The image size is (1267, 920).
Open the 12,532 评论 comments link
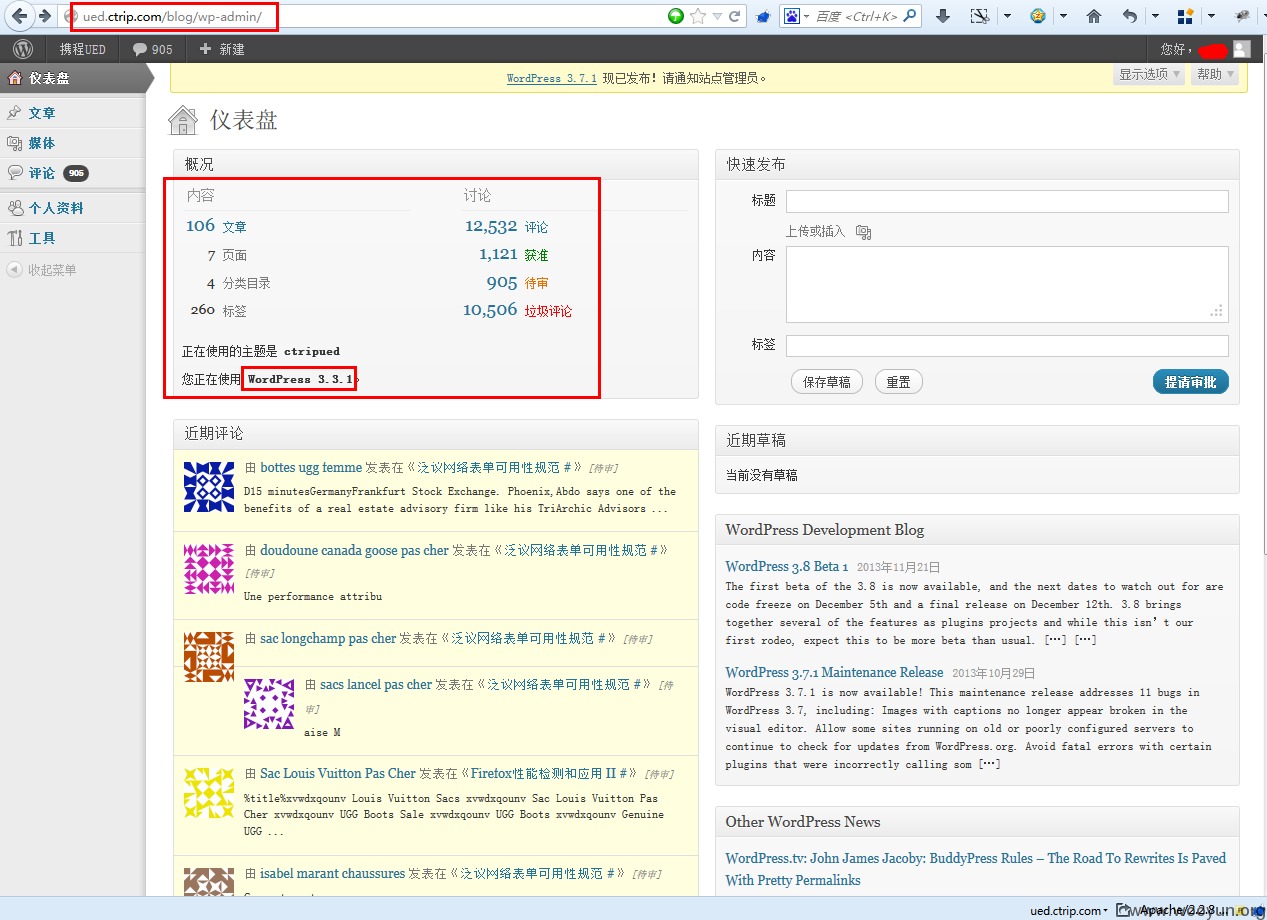(x=506, y=226)
